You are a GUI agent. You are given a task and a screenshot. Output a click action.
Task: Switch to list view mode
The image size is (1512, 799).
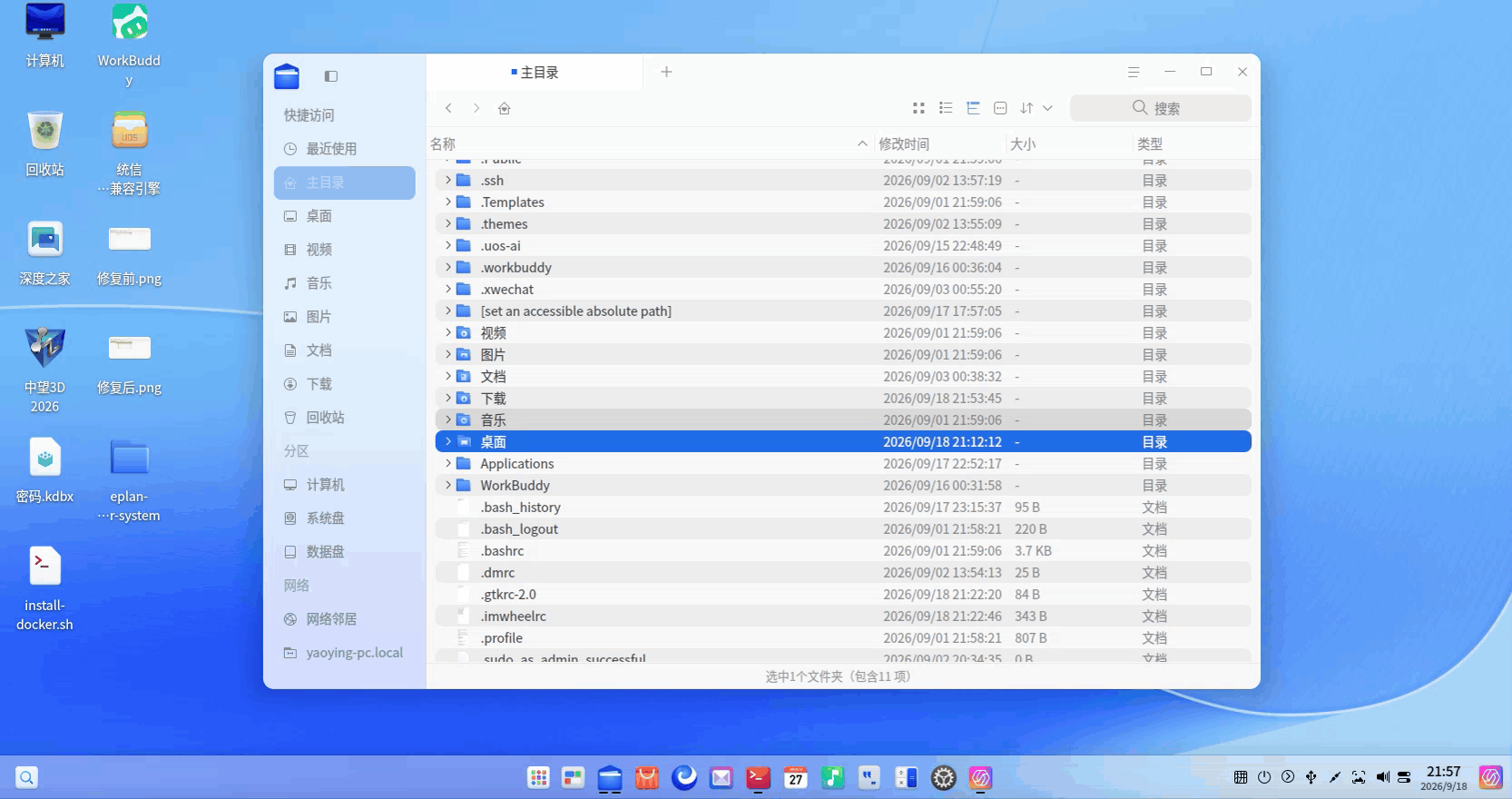pyautogui.click(x=946, y=108)
